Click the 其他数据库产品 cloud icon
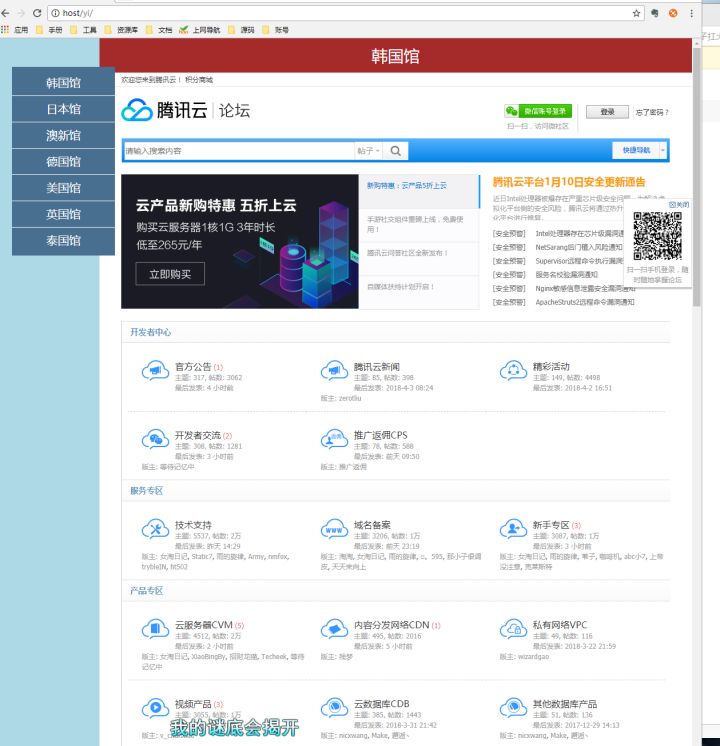 pyautogui.click(x=513, y=708)
